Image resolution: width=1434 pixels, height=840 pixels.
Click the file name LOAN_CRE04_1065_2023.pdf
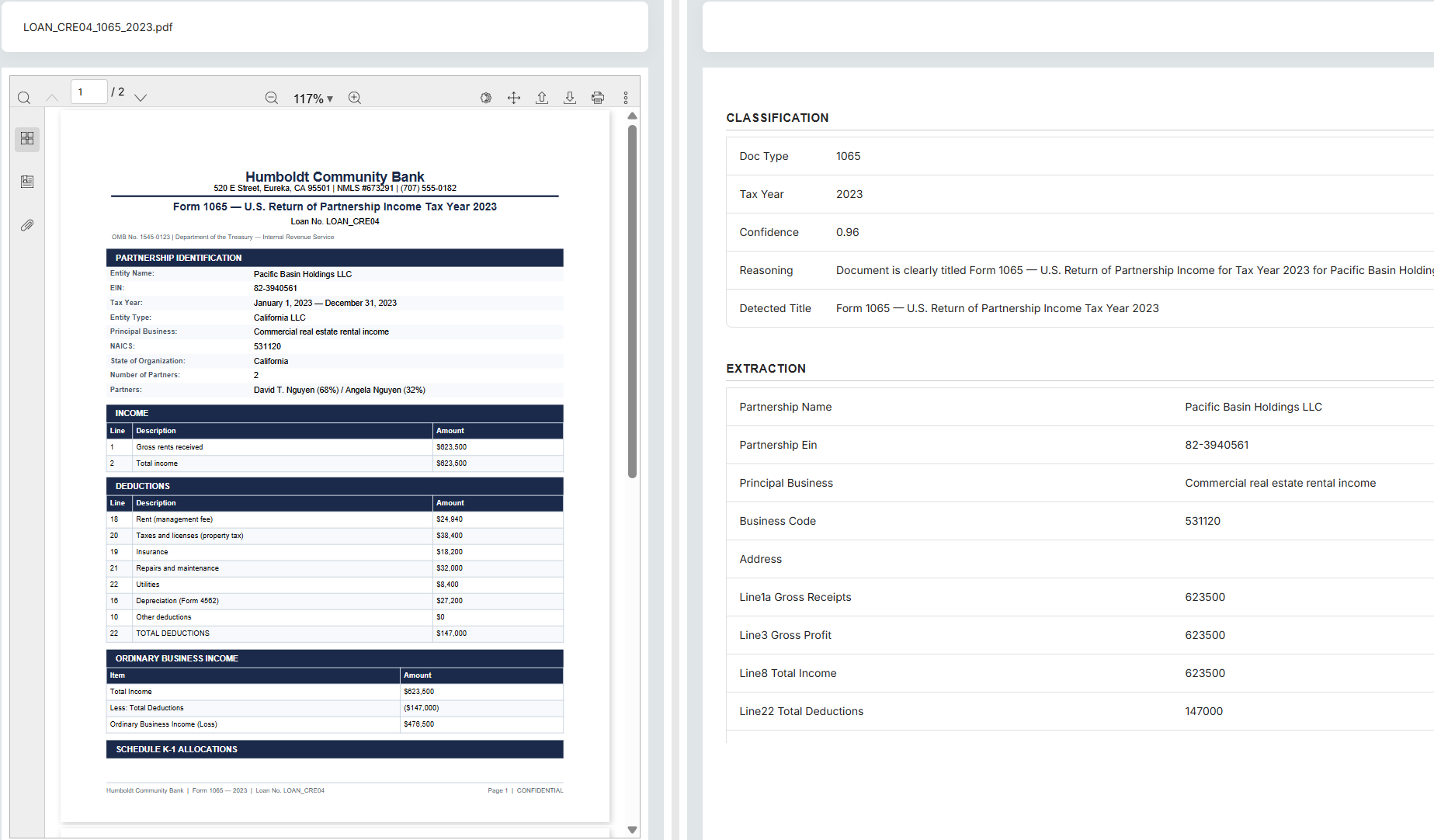point(98,27)
